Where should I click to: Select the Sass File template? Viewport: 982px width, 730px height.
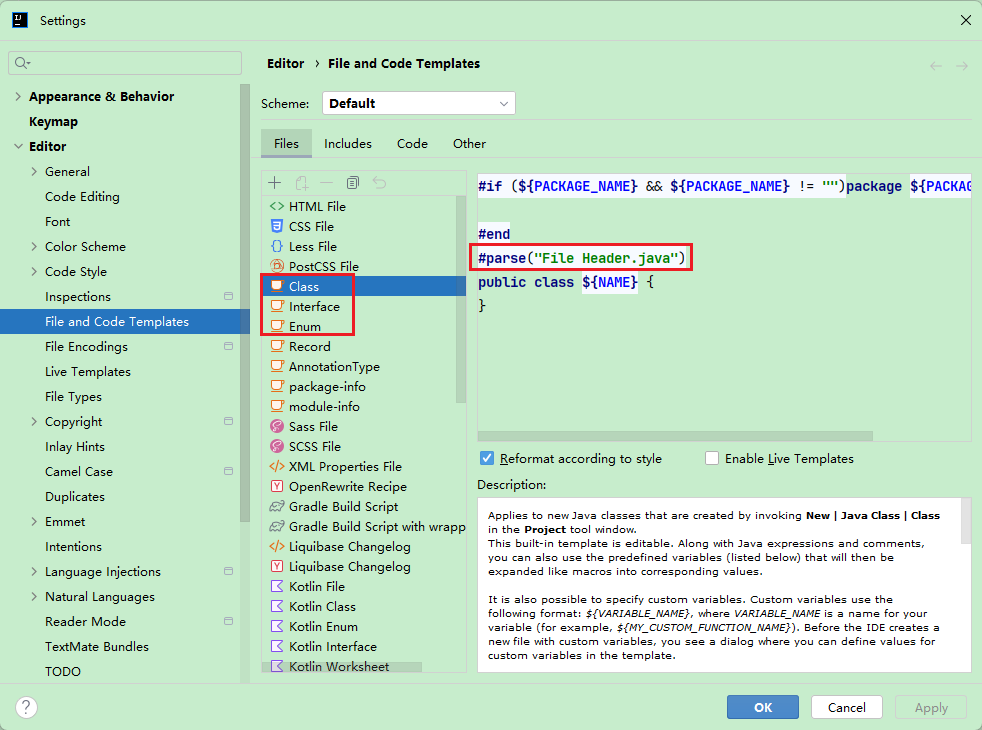[x=313, y=426]
